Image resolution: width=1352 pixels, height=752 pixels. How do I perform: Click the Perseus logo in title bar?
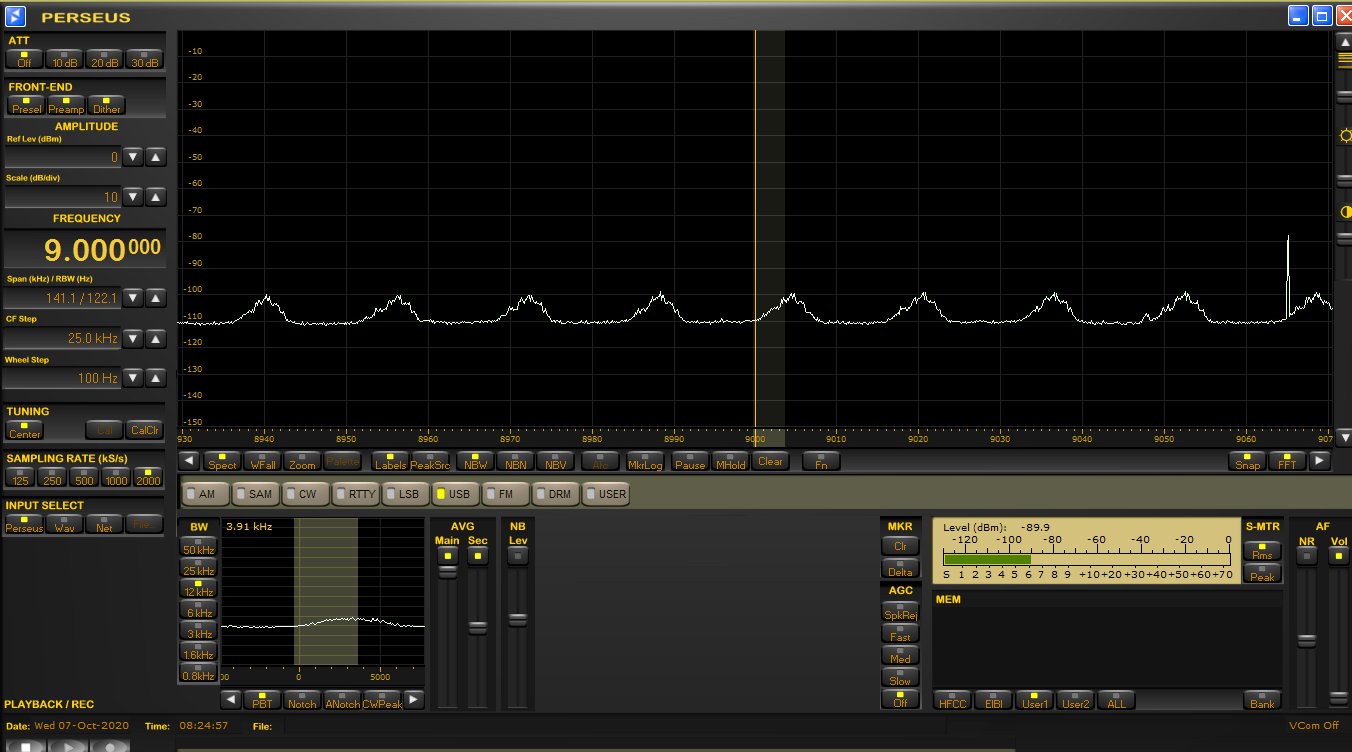[x=14, y=15]
